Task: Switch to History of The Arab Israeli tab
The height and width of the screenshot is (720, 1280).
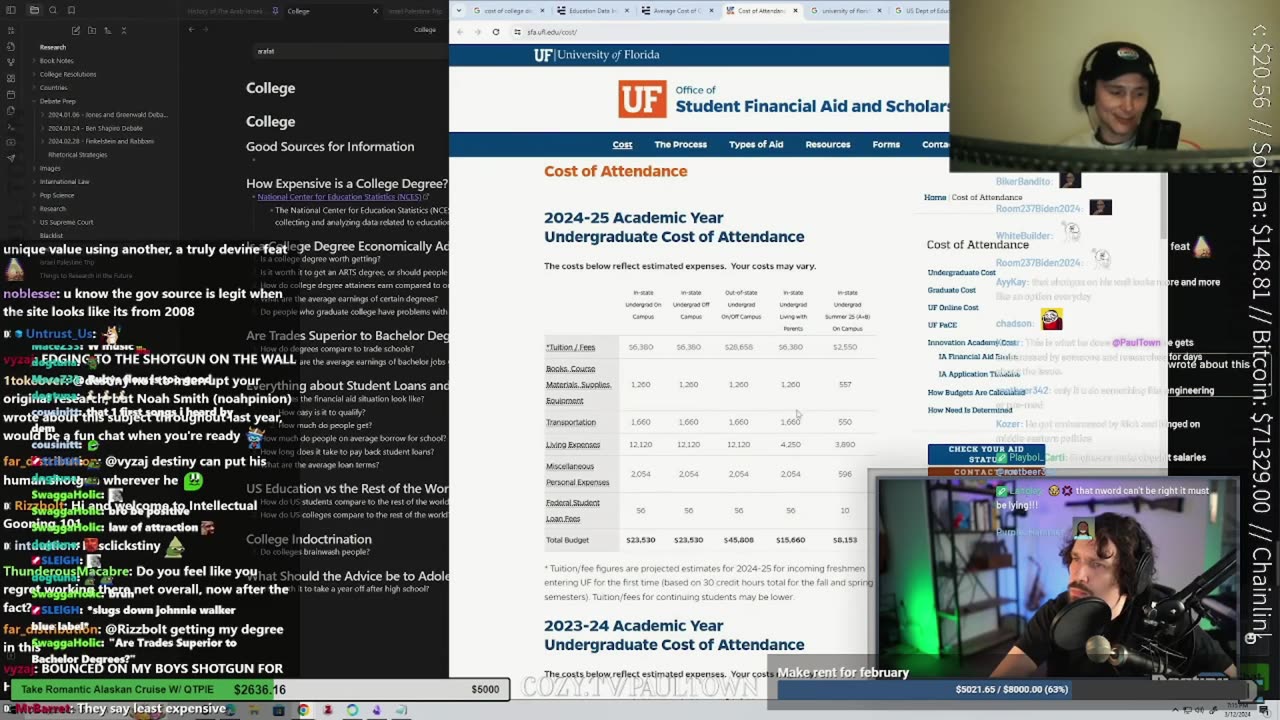Action: 225,11
